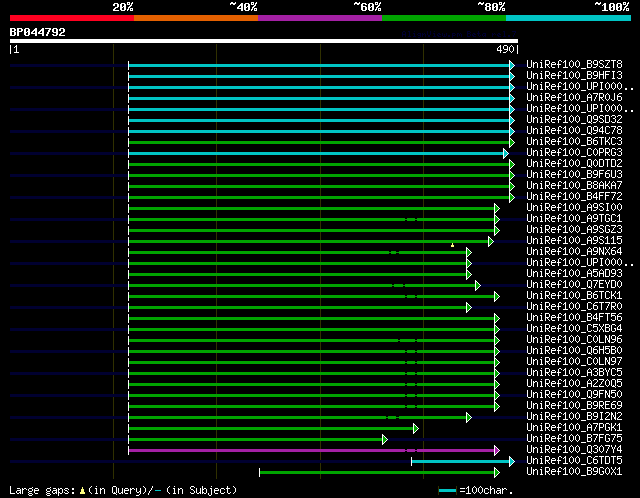Click the purple alignment bar for Q307Y4
This screenshot has height=498, width=640.
[x=311, y=451]
